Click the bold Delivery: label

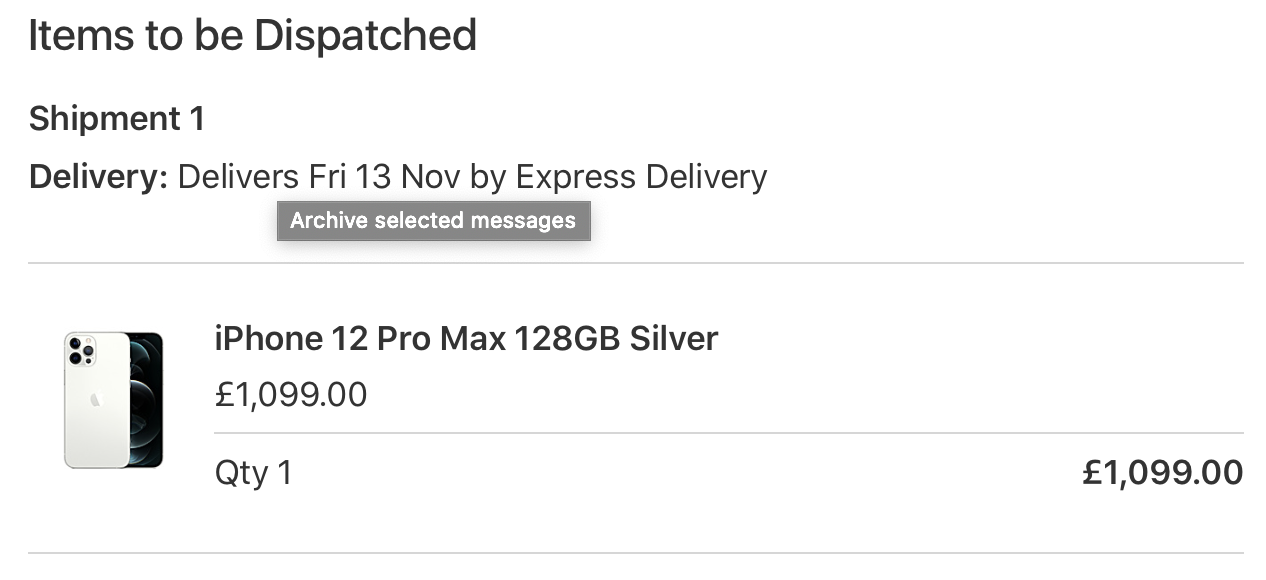(98, 177)
